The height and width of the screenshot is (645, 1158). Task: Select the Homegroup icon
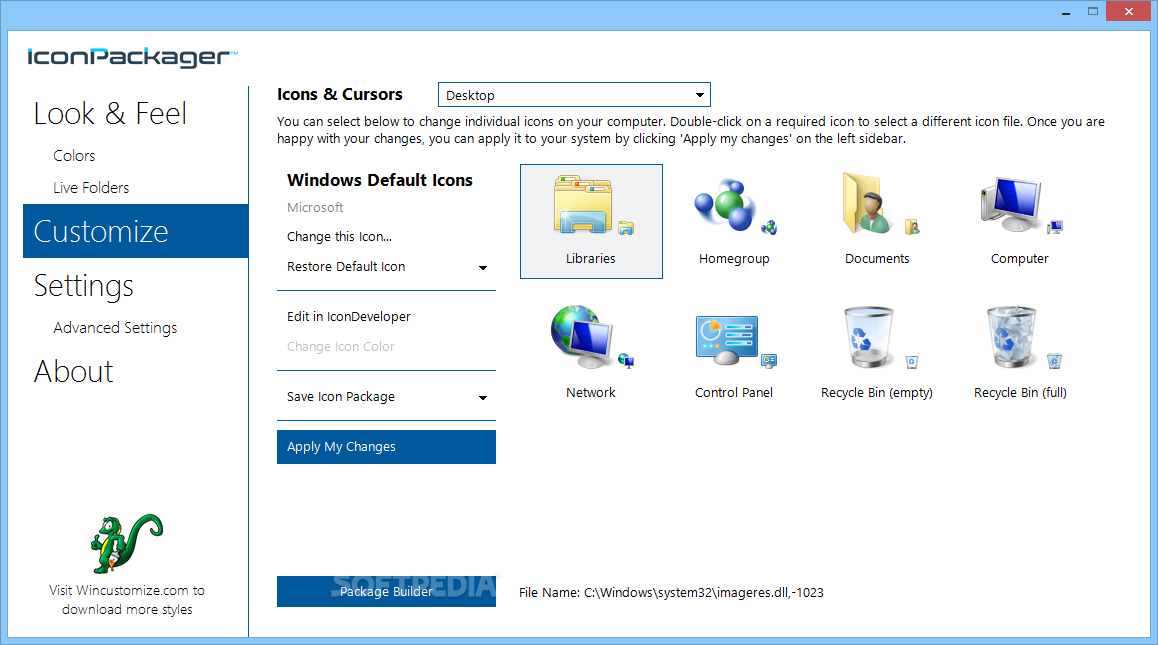point(734,205)
